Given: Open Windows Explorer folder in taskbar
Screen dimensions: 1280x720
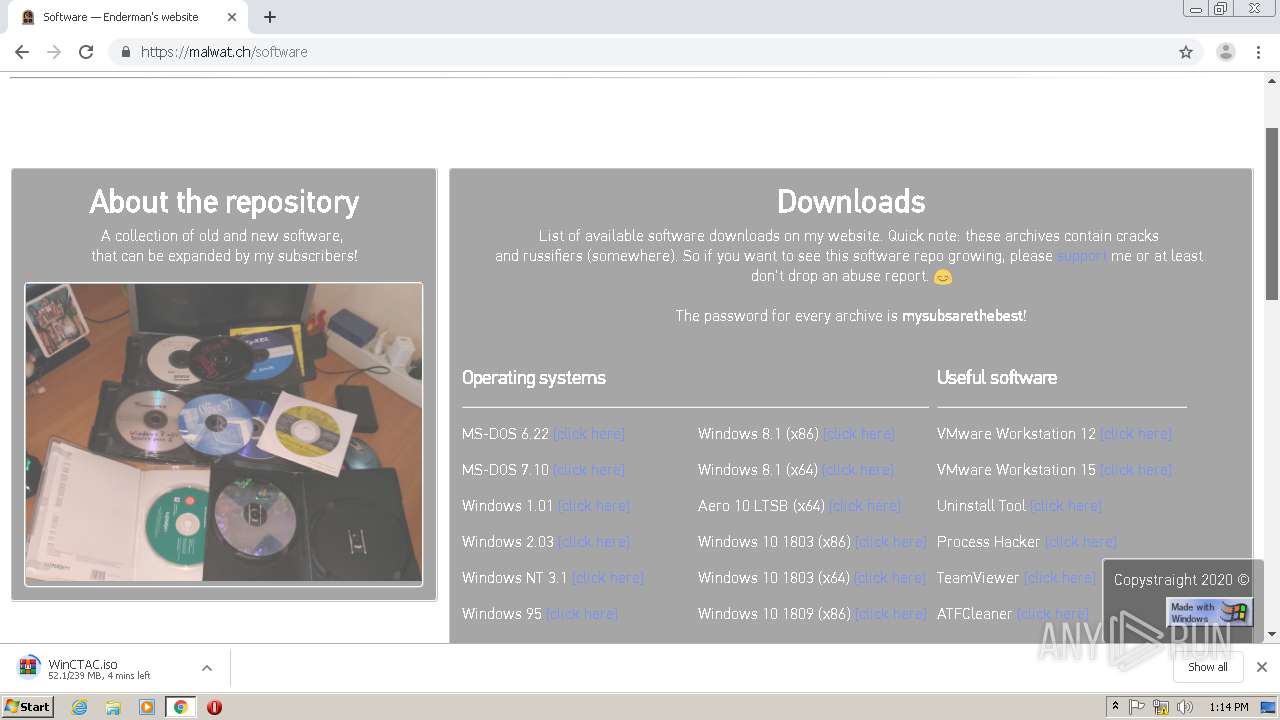Looking at the screenshot, I should (113, 707).
